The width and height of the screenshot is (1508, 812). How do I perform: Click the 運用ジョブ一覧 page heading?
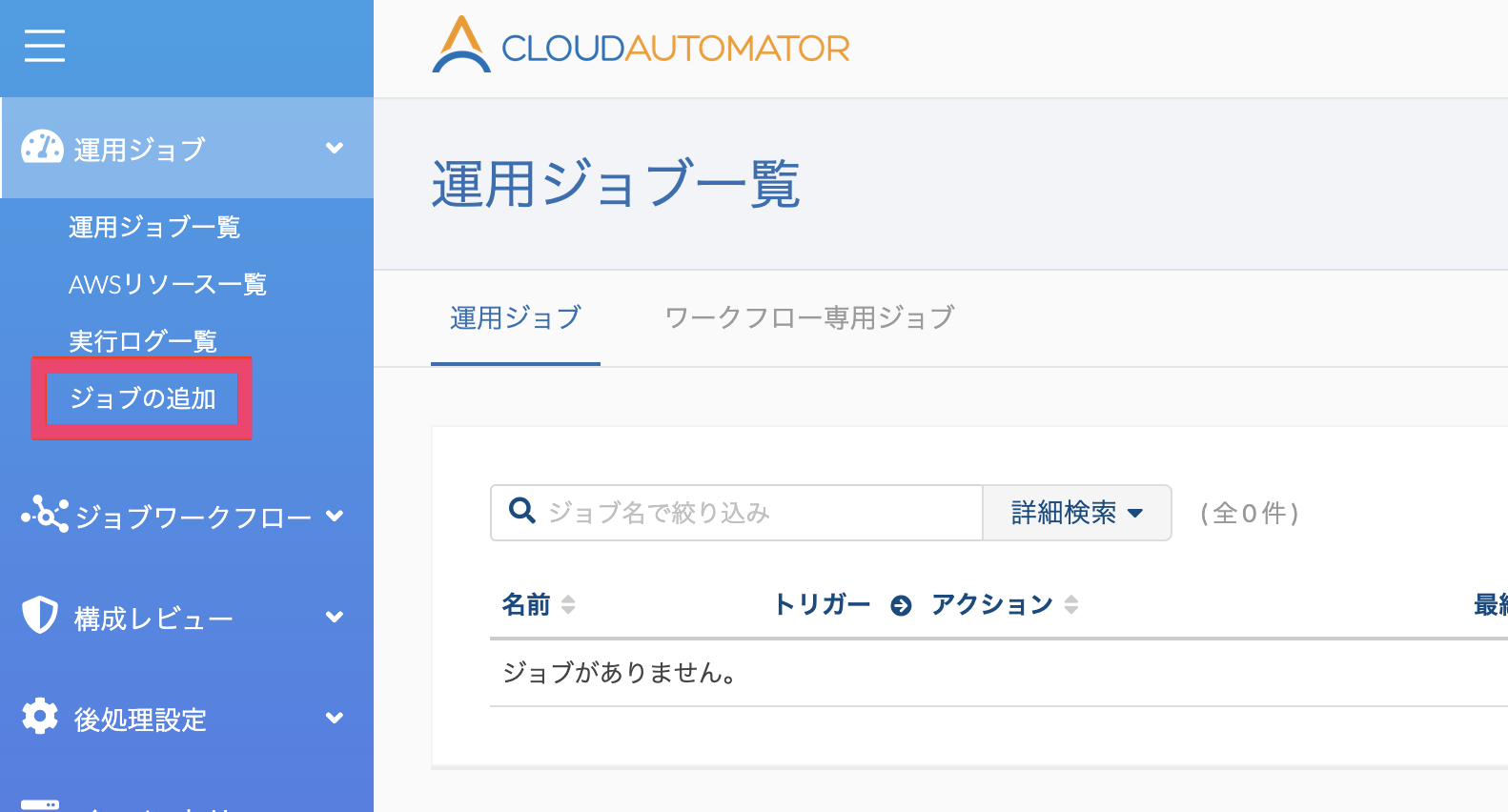(x=616, y=184)
